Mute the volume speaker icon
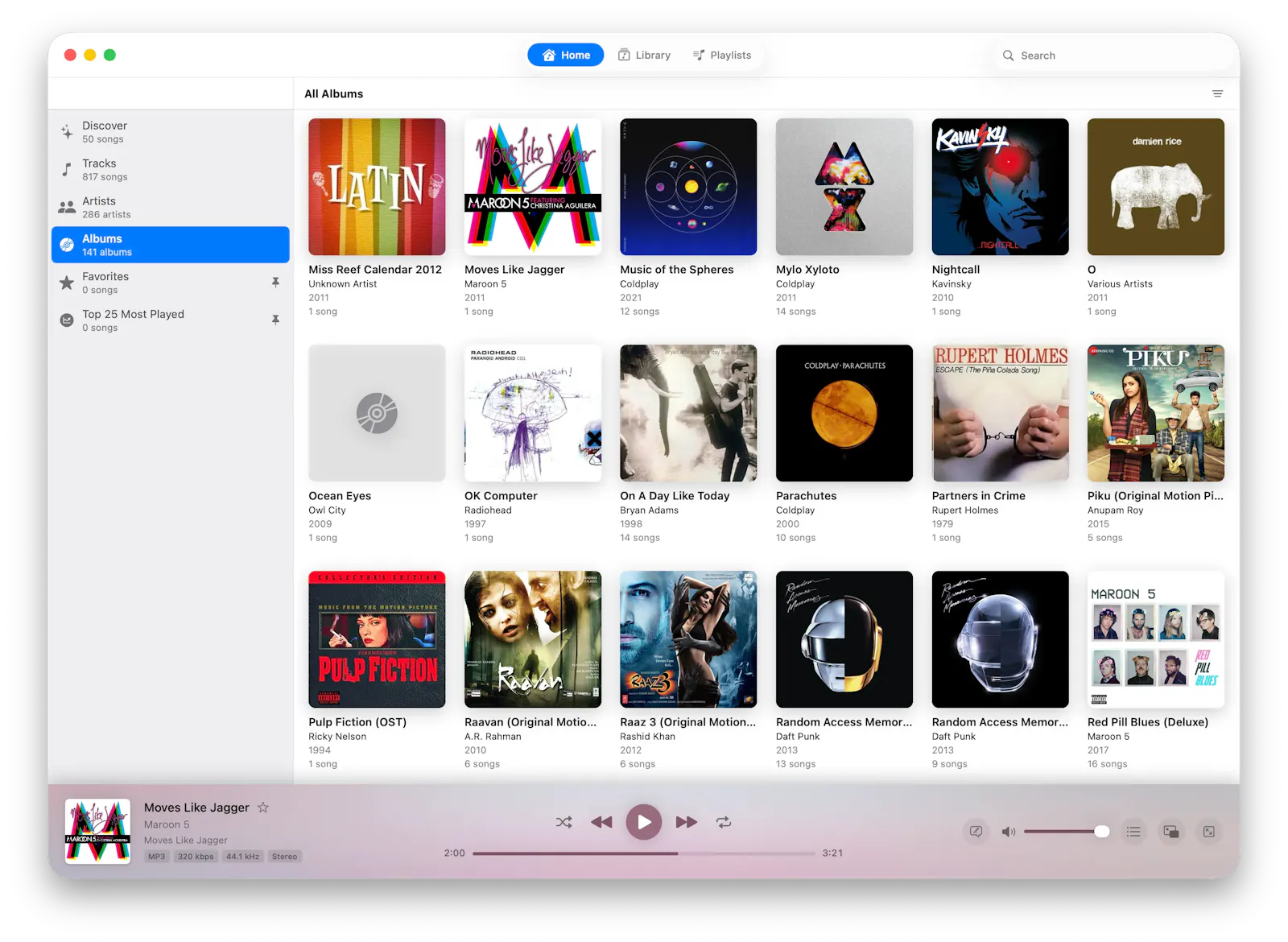This screenshot has width=1288, height=942. point(1008,832)
